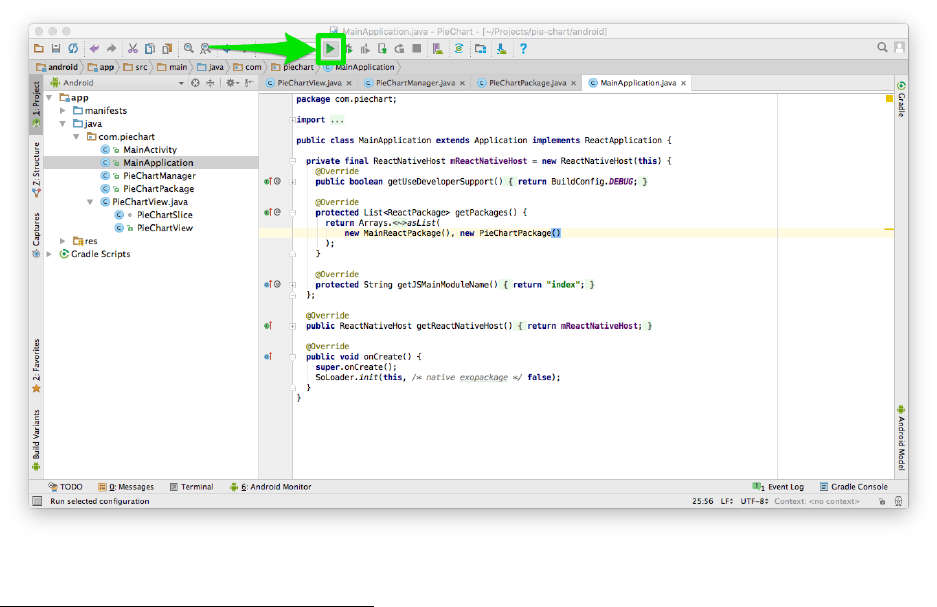Click the search magnifier at top right
The width and height of the screenshot is (937, 607).
(x=882, y=47)
